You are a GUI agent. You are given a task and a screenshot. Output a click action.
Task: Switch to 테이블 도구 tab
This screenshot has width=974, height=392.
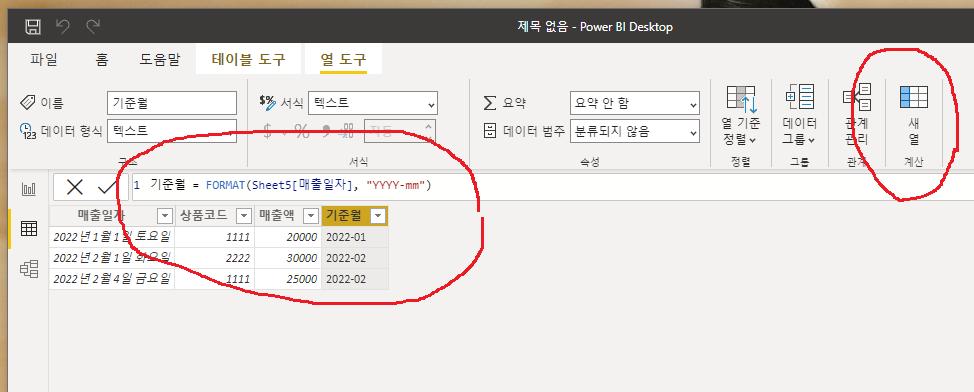(248, 60)
